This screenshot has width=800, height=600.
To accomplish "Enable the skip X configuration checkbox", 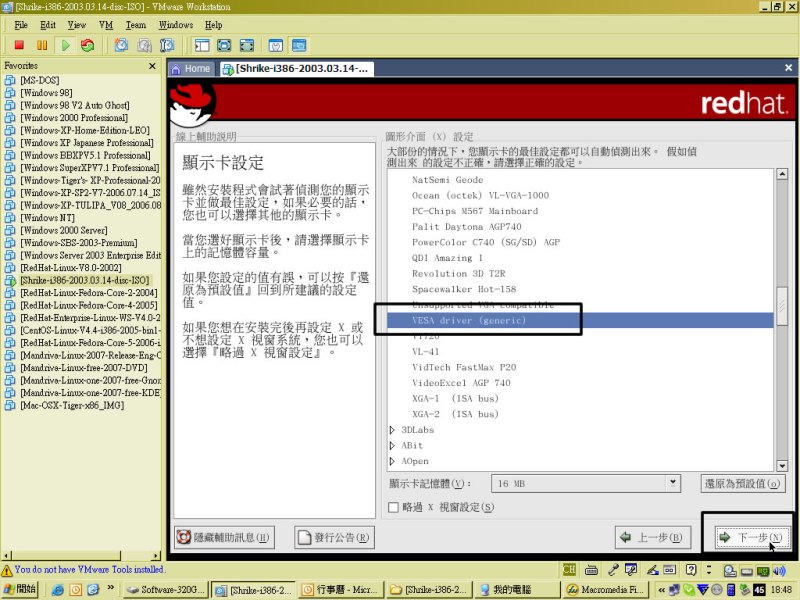I will tap(393, 507).
